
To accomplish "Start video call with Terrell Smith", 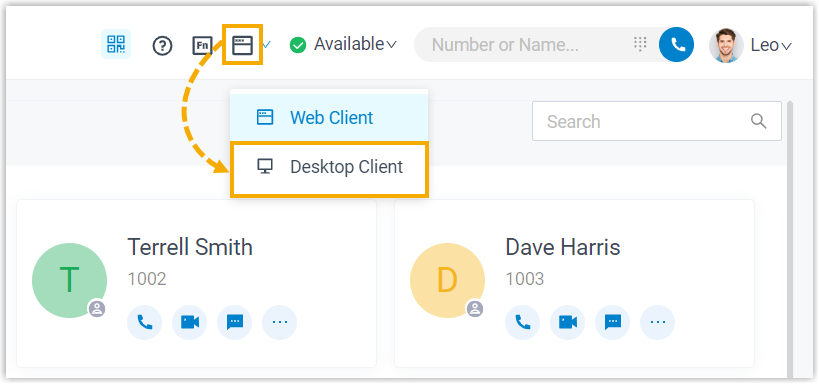I will click(190, 322).
